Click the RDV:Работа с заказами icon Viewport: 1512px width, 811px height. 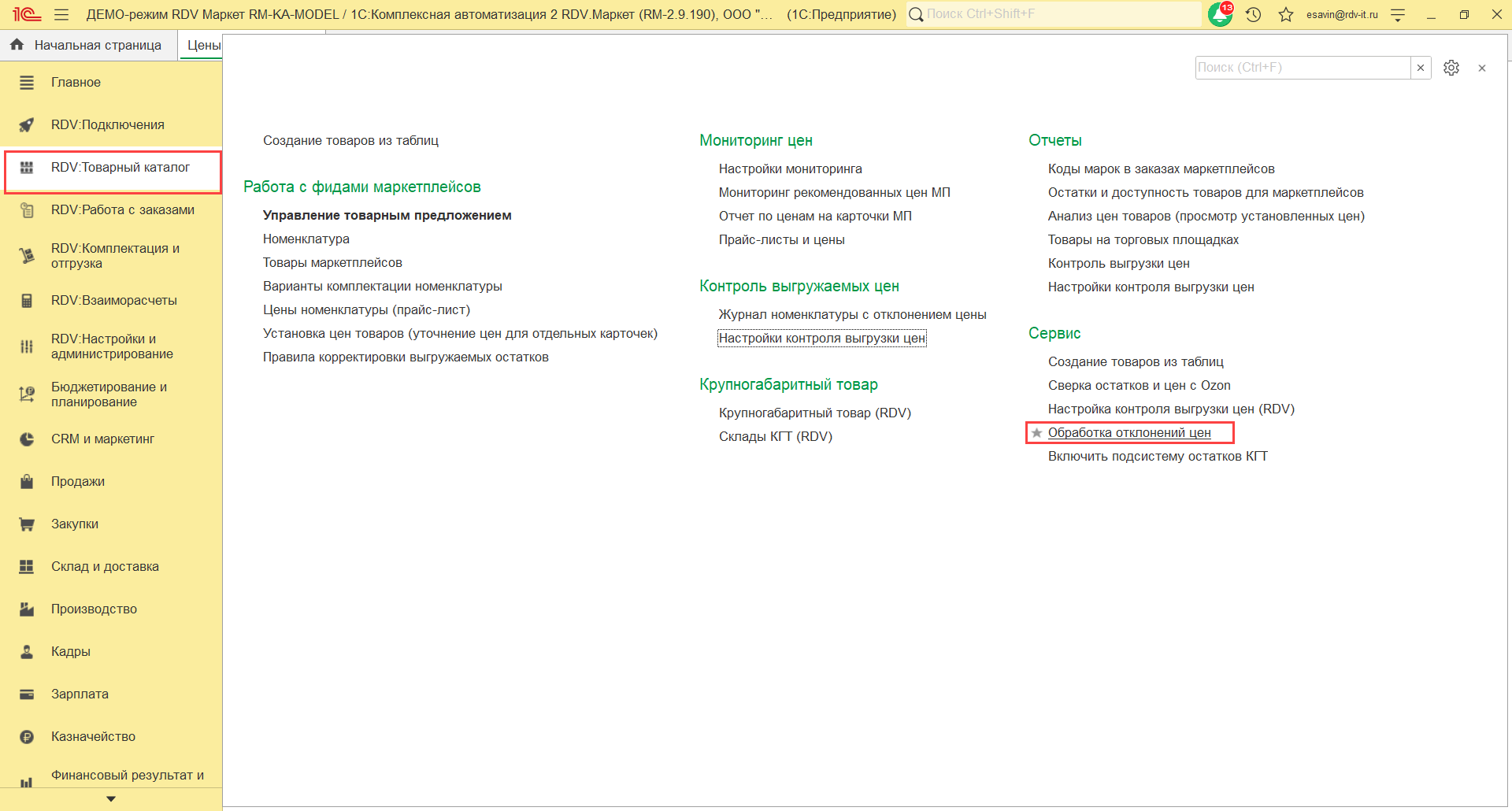(x=27, y=210)
